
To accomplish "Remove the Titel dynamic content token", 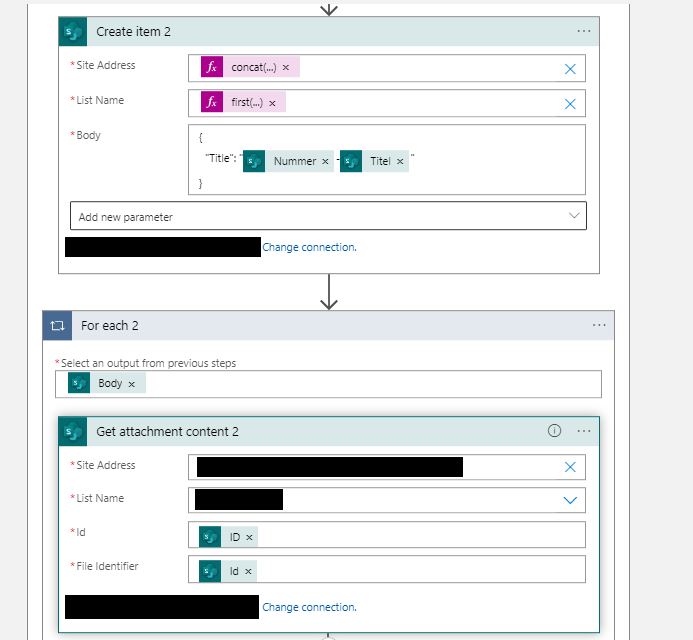I will (400, 162).
